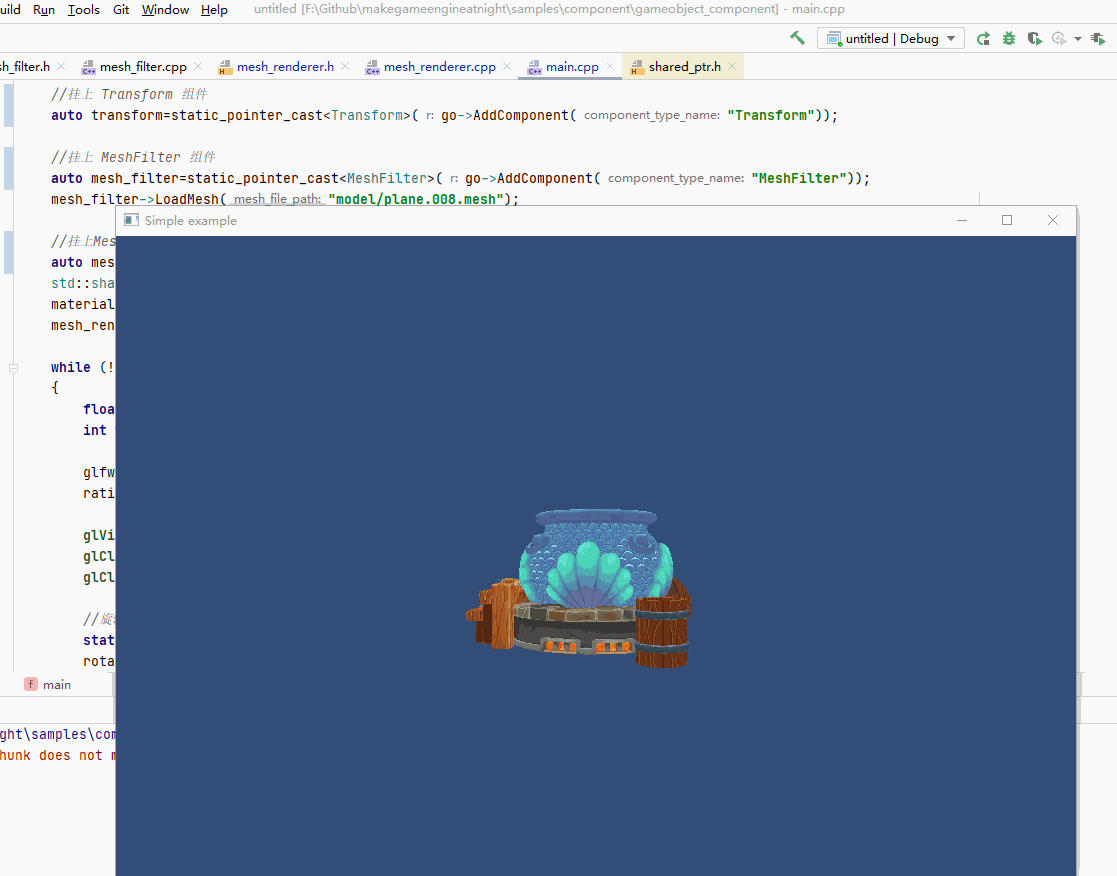The width and height of the screenshot is (1117, 876).
Task: Open the Help menu
Action: pyautogui.click(x=214, y=10)
